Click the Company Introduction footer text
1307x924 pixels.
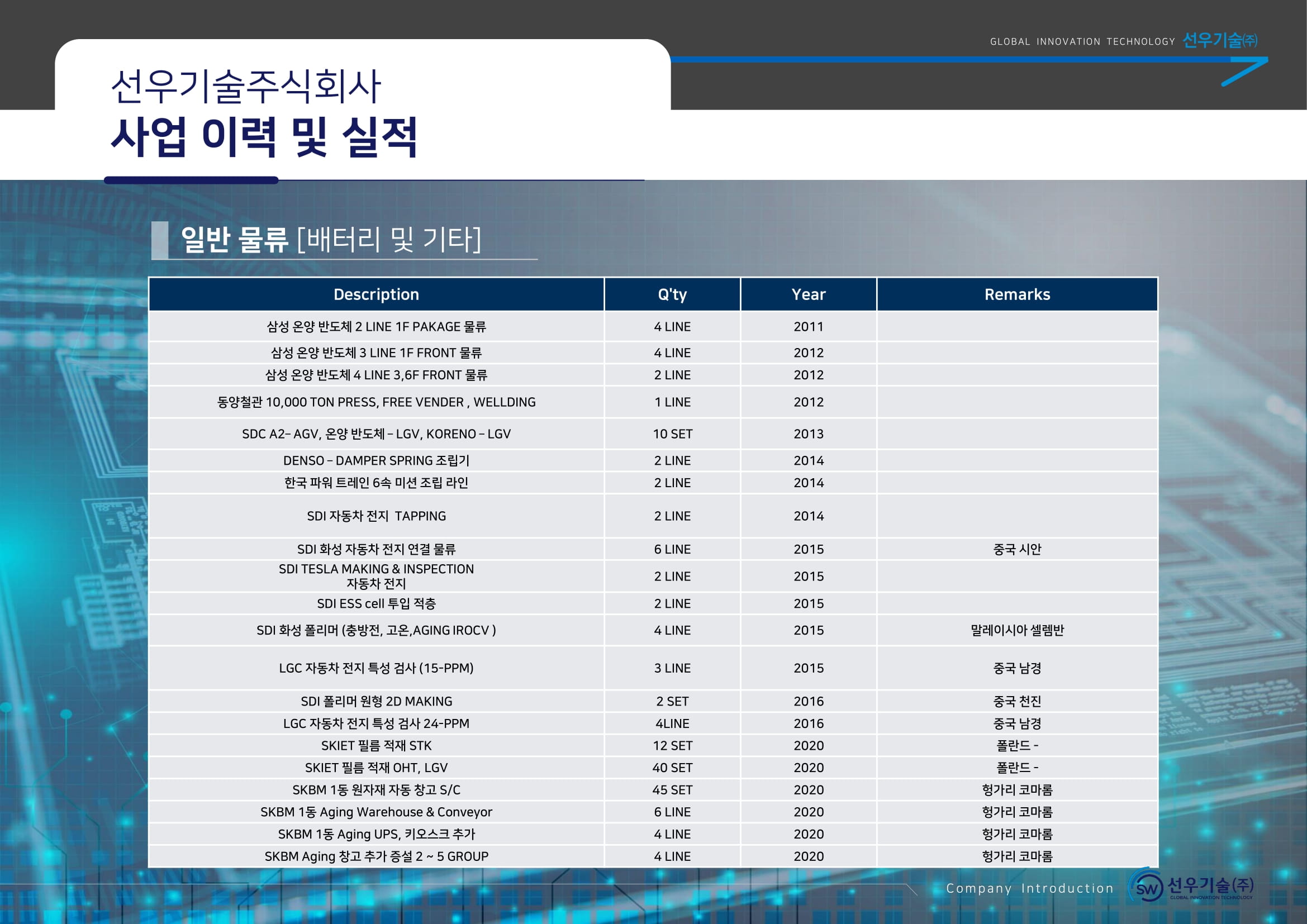pyautogui.click(x=1029, y=888)
